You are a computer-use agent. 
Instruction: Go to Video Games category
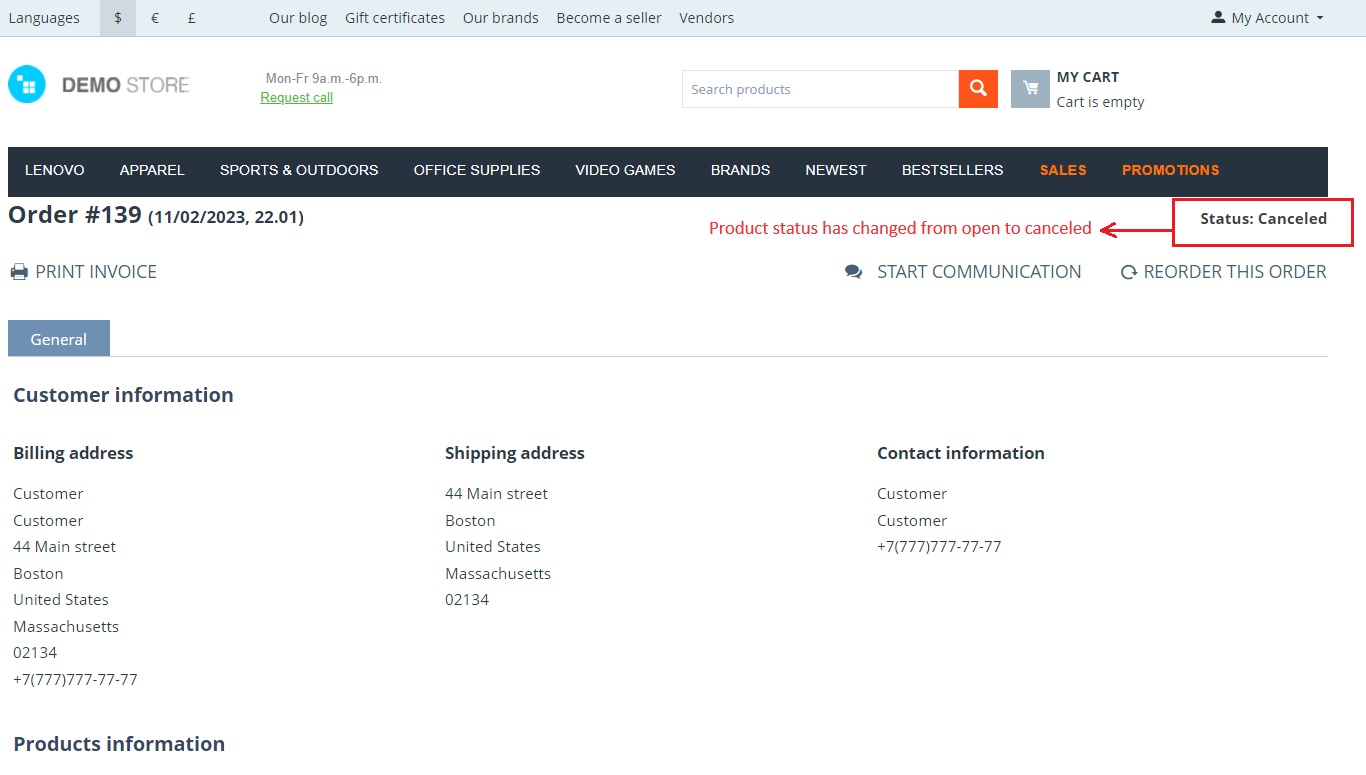pos(625,170)
